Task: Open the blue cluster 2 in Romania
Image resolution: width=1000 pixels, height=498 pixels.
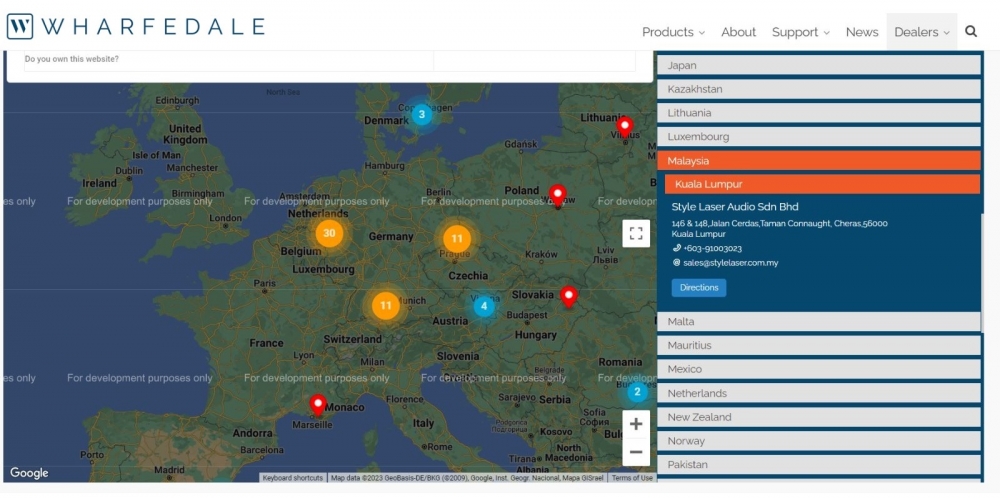Action: [x=637, y=392]
